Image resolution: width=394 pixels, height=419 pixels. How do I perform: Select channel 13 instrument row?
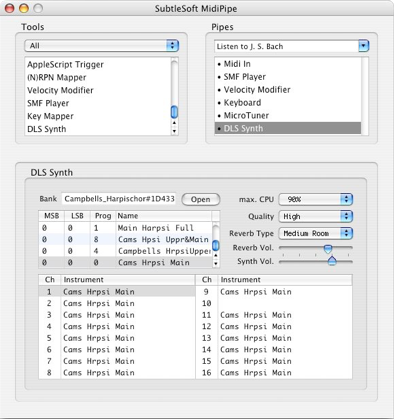coord(274,338)
